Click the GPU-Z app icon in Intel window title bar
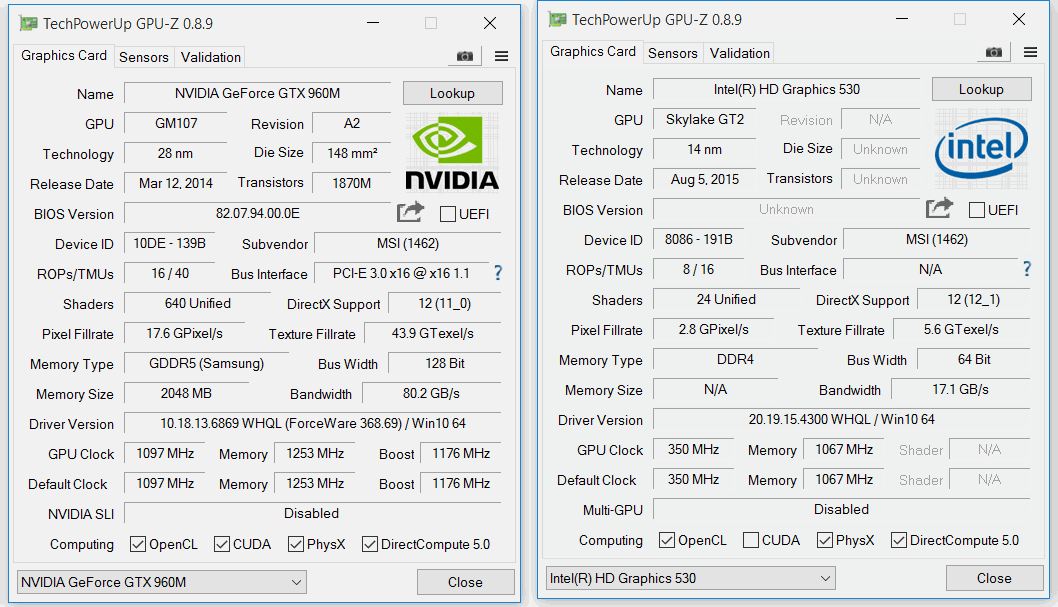The width and height of the screenshot is (1058, 607). (x=557, y=20)
